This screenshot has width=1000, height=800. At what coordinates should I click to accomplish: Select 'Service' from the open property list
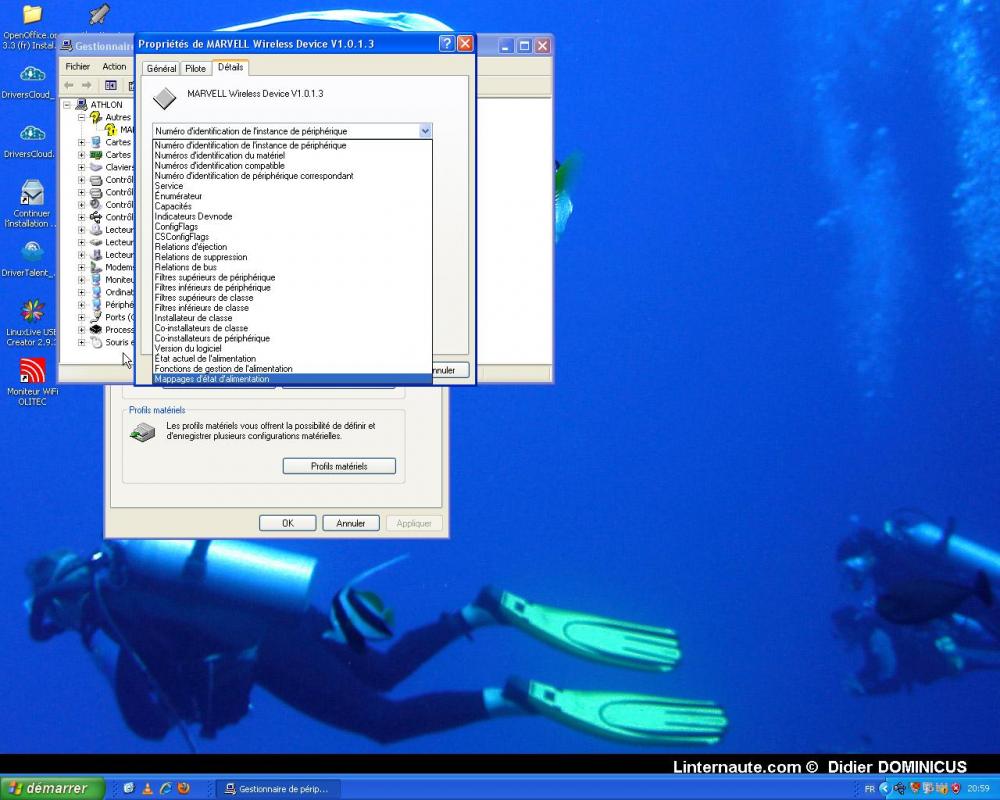tap(168, 186)
